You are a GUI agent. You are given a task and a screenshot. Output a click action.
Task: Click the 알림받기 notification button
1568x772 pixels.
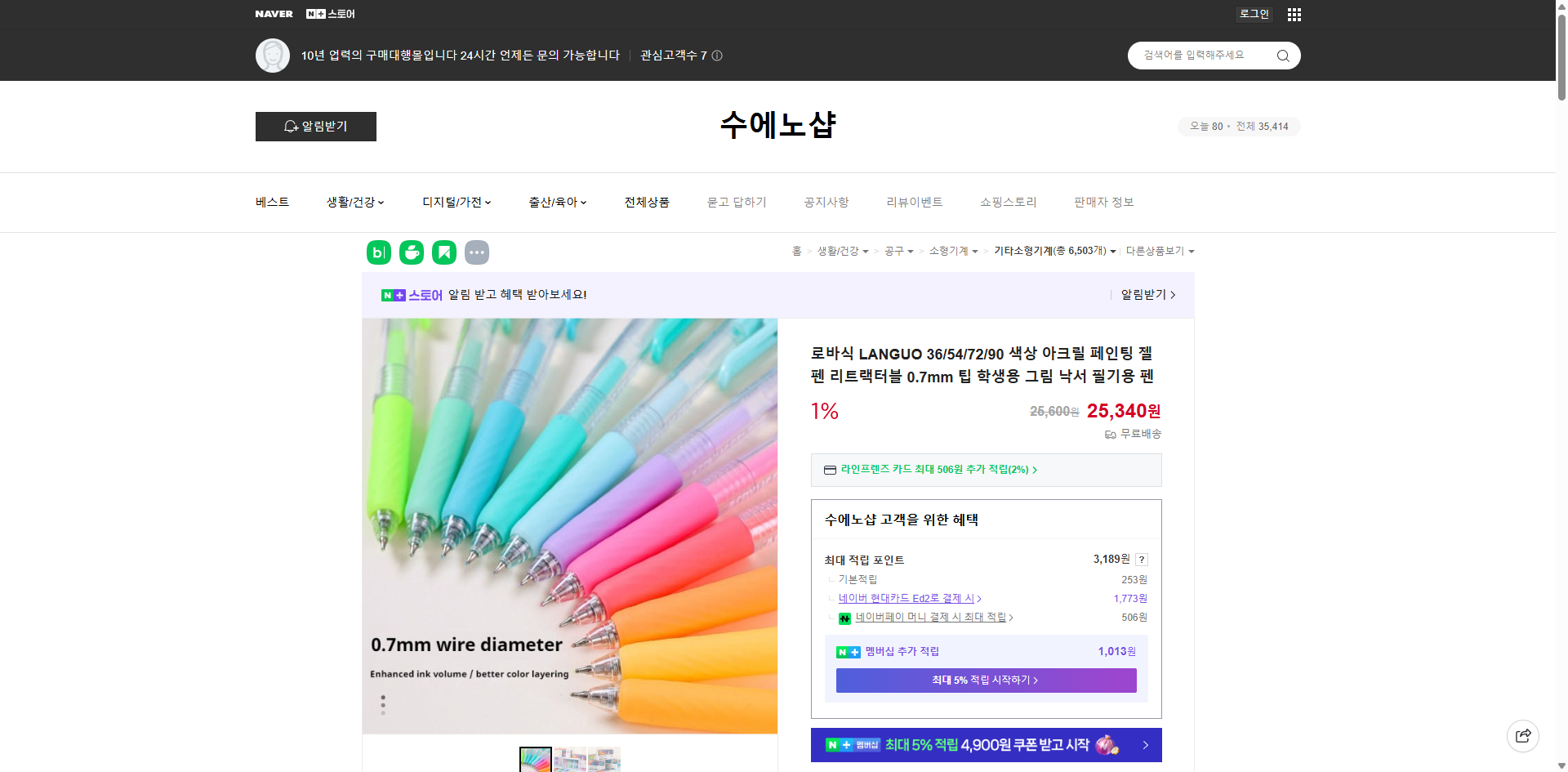click(315, 127)
